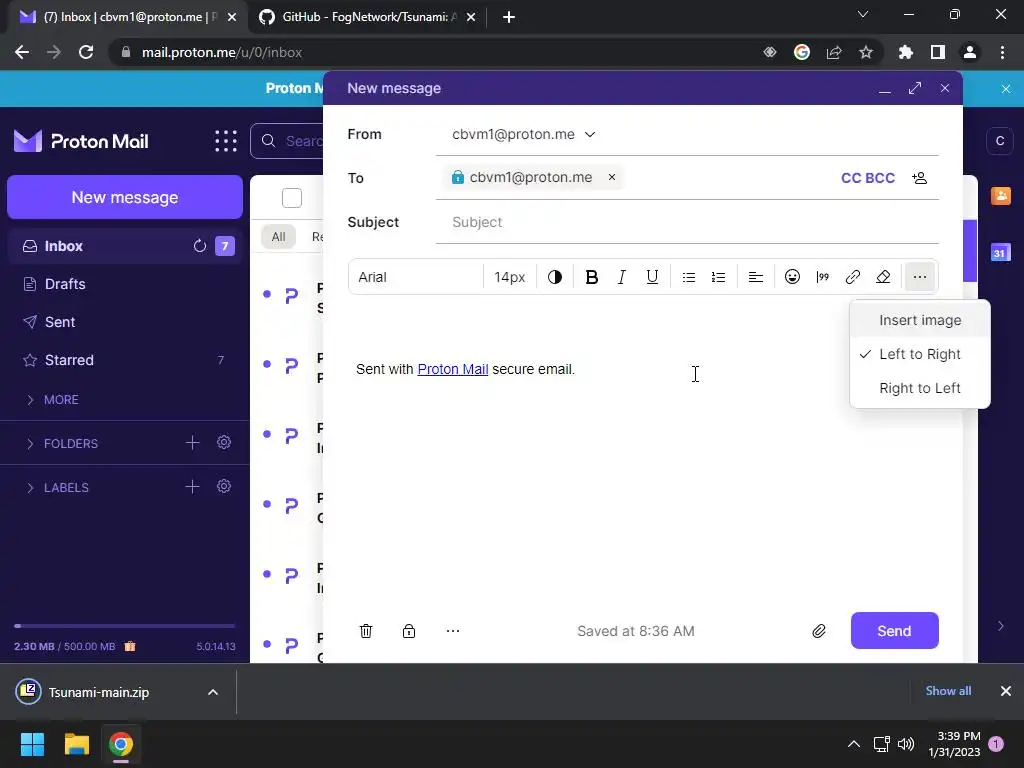Viewport: 1024px width, 768px height.
Task: Open the Tsunami-main.zip download
Action: (x=98, y=692)
